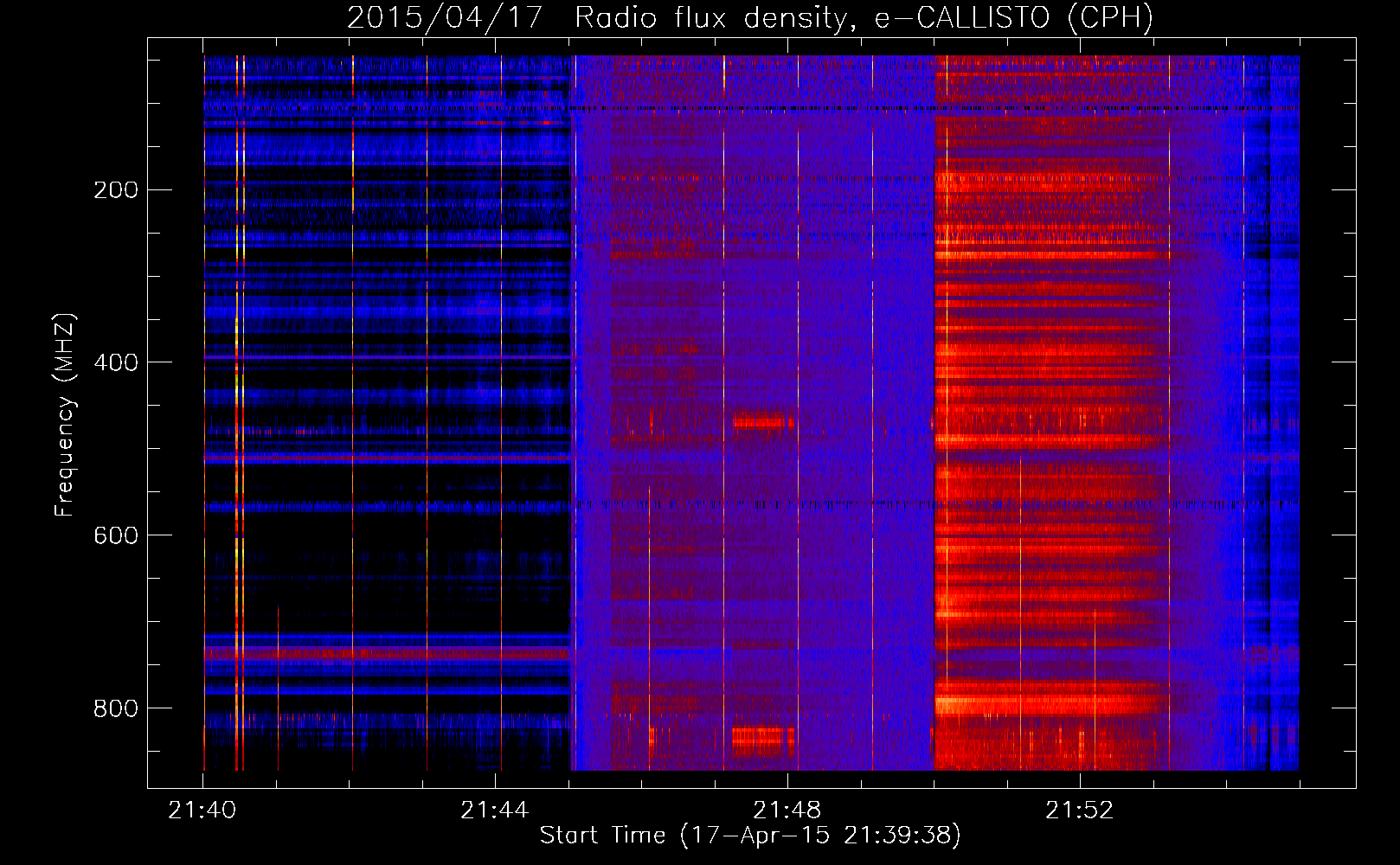Click the '200' frequency tick label
1400x865 pixels.
coord(116,190)
